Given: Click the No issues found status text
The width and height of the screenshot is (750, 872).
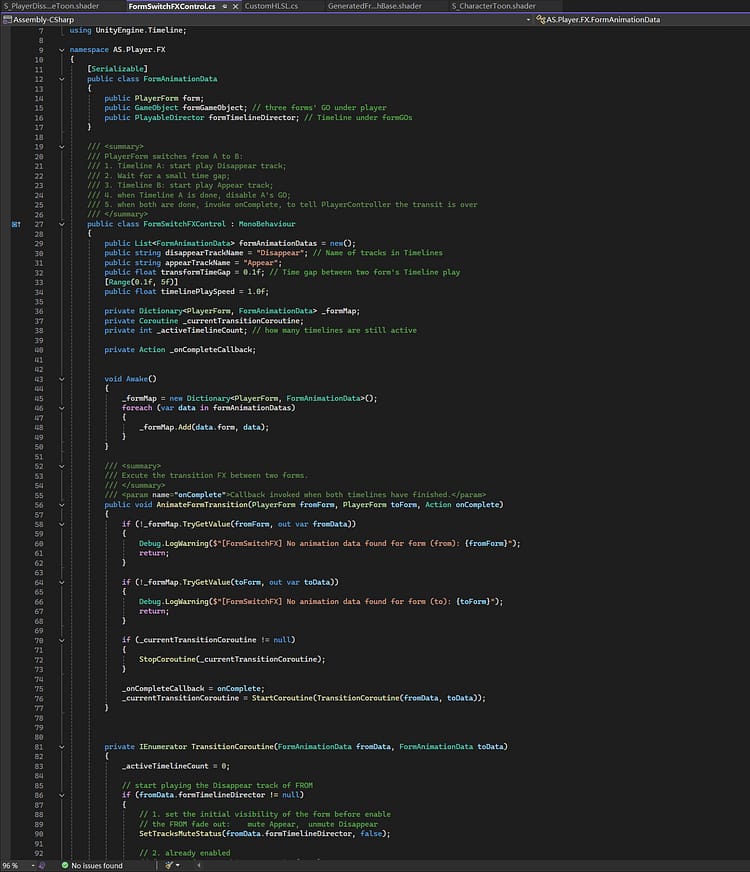Looking at the screenshot, I should coord(97,865).
